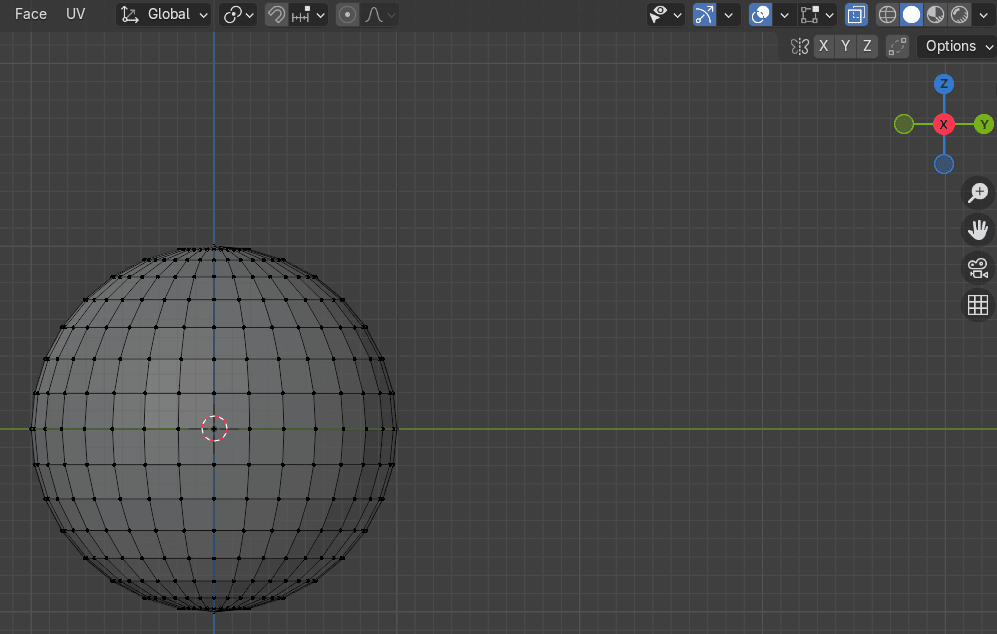Image resolution: width=997 pixels, height=634 pixels.
Task: Open the transform pivot point dropdown
Action: (239, 14)
